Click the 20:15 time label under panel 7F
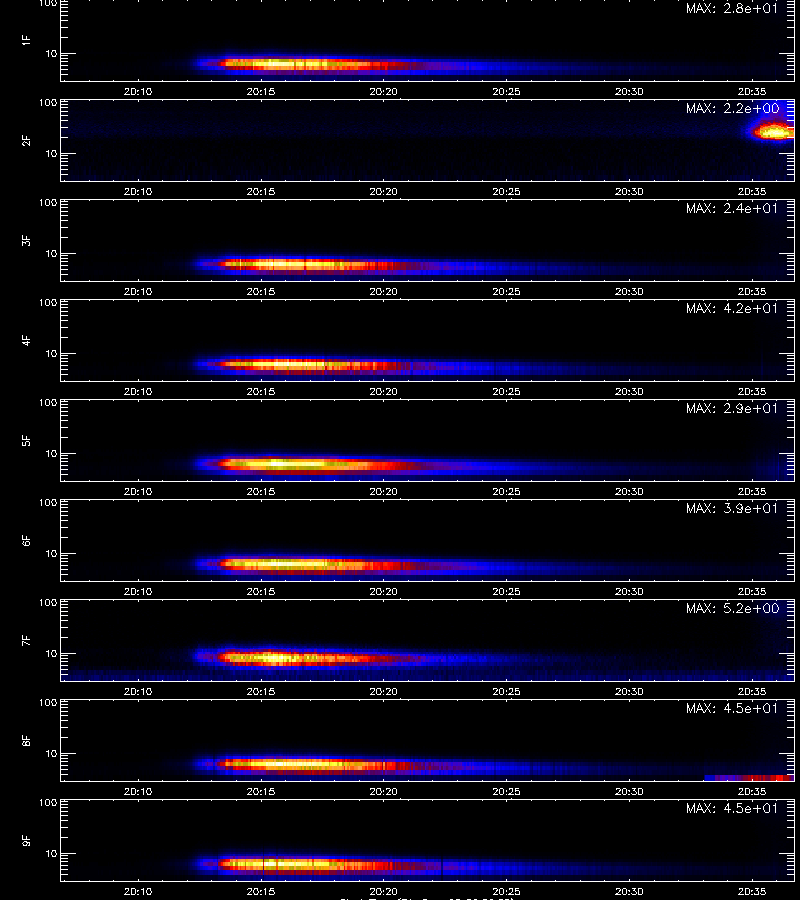This screenshot has height=900, width=800. (x=261, y=691)
